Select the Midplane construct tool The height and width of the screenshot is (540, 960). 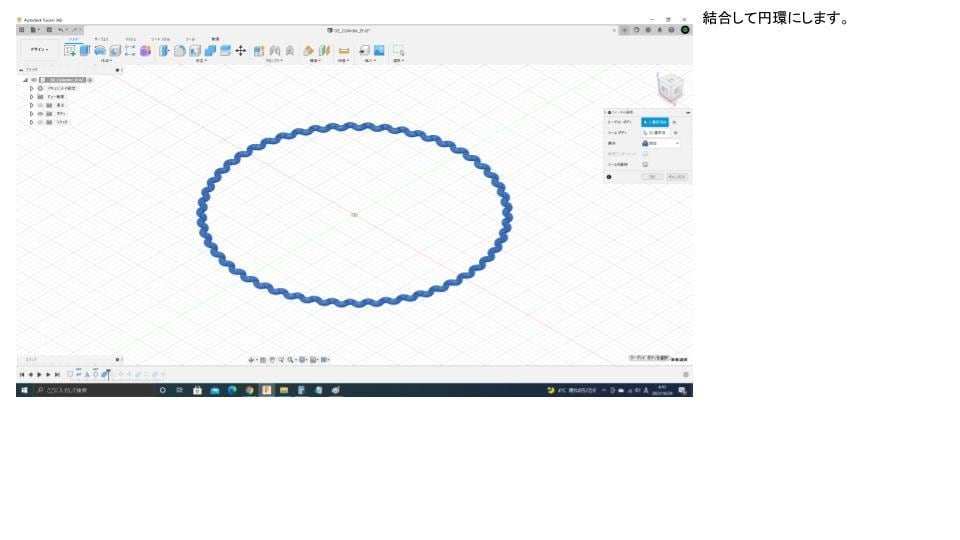pos(324,51)
